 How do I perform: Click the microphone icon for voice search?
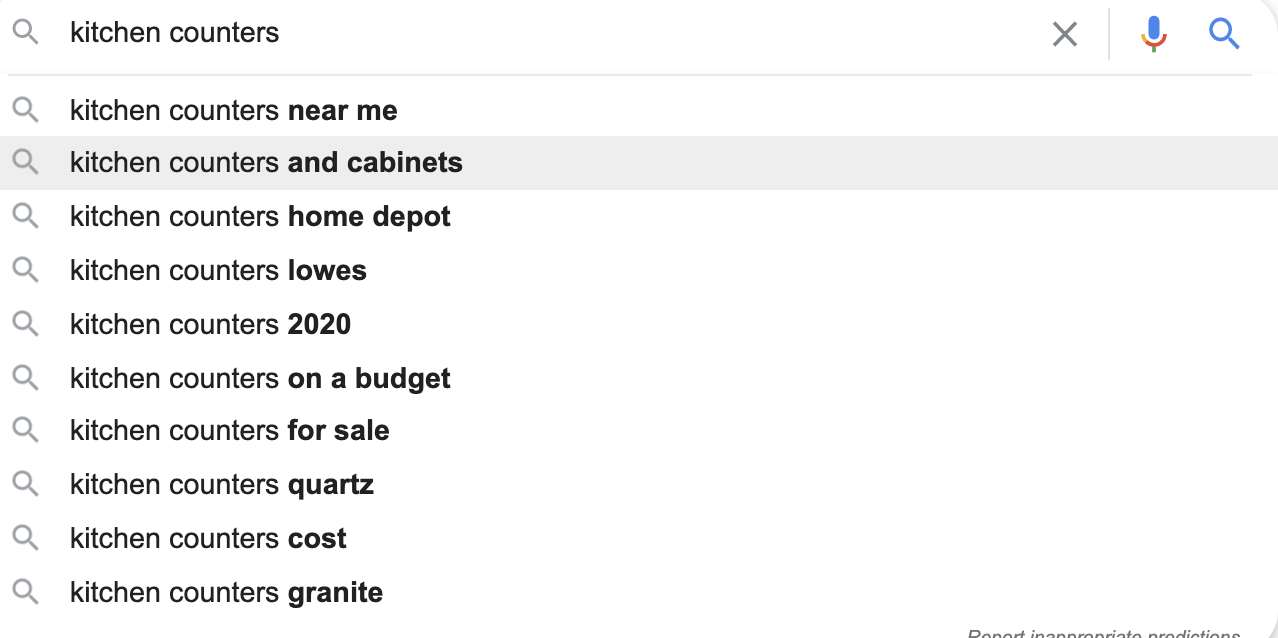click(x=1153, y=33)
